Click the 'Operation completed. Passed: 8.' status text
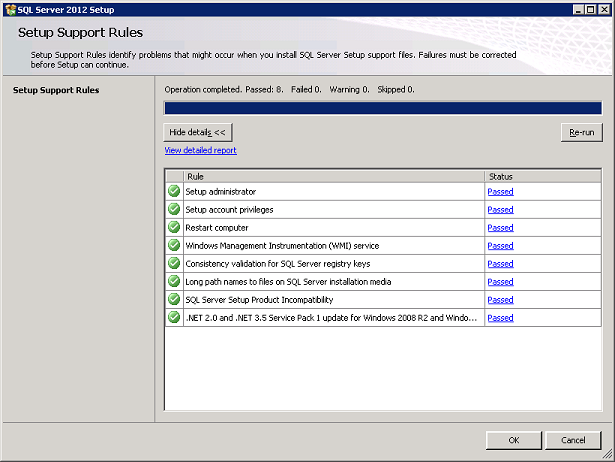This screenshot has height=462, width=615. pos(224,90)
